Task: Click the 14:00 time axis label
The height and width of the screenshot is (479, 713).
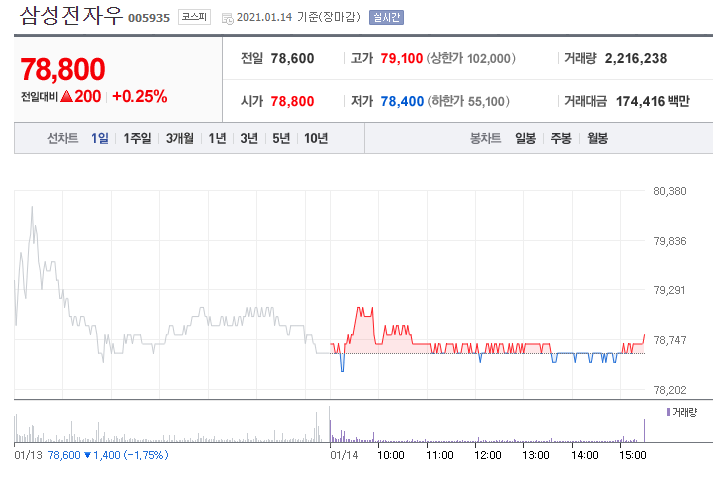Action: (585, 455)
